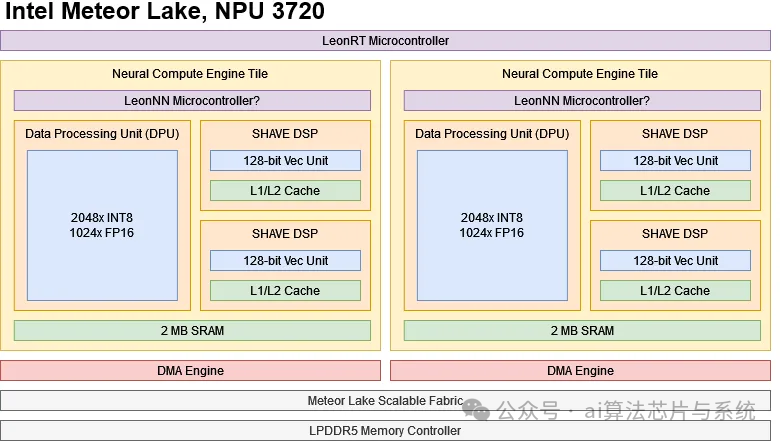This screenshot has height=441, width=780.
Task: Click the "2 MB SRAM" bar in right tile
Action: (x=582, y=331)
